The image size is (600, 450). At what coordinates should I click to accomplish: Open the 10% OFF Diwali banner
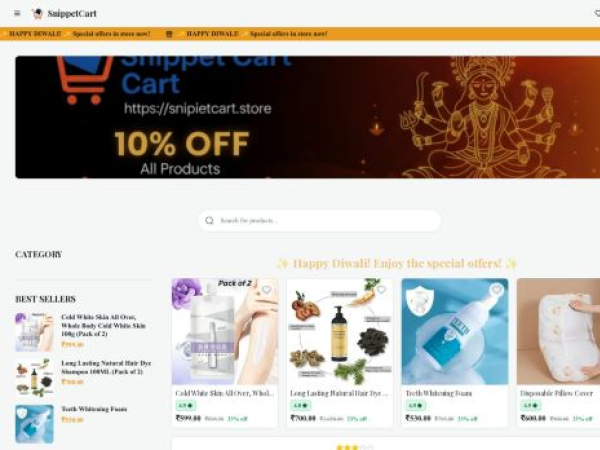308,117
